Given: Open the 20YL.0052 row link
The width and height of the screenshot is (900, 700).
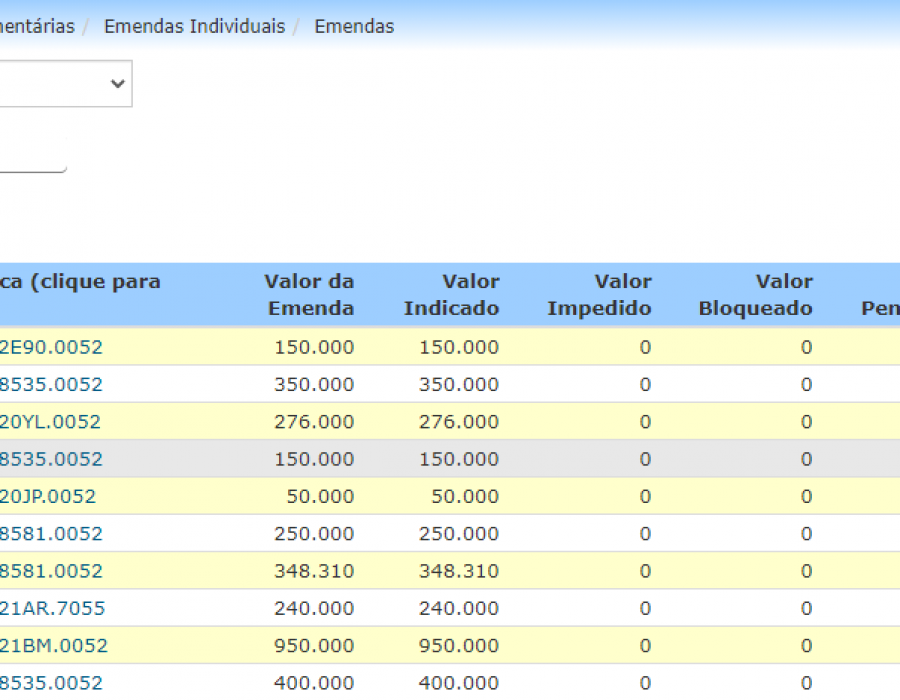Looking at the screenshot, I should click(x=51, y=422).
